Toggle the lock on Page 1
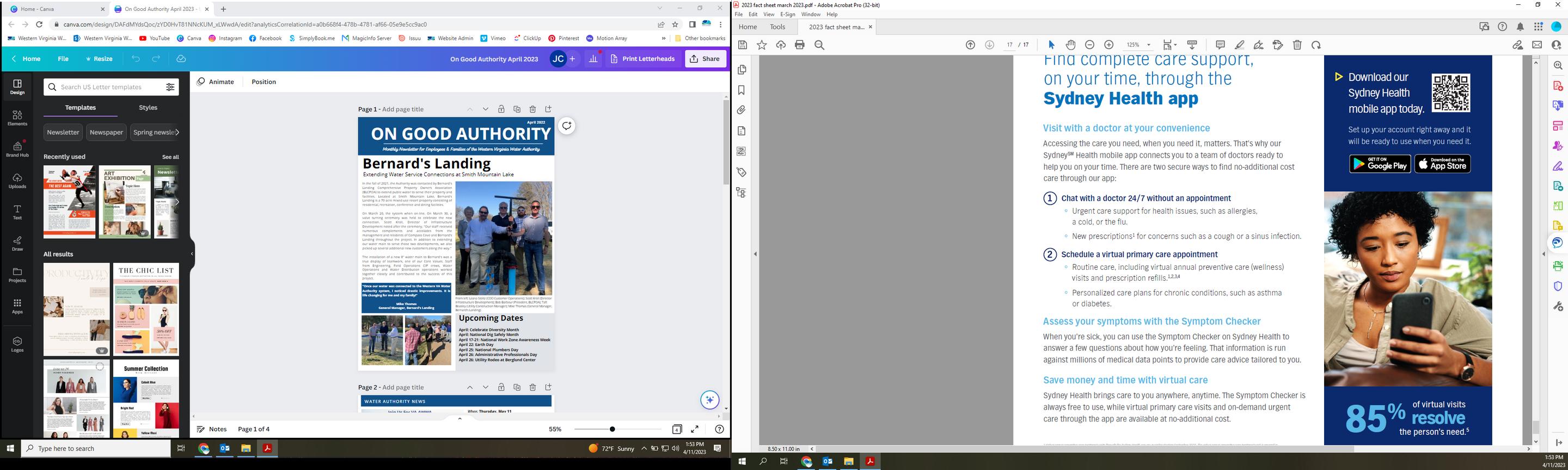The image size is (1568, 470). tap(501, 109)
